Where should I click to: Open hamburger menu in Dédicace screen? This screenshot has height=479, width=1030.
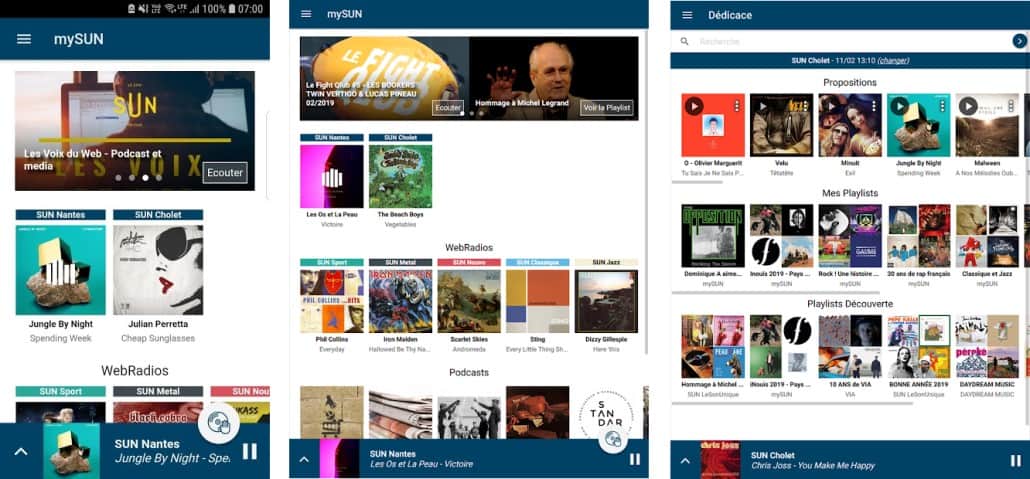(687, 15)
